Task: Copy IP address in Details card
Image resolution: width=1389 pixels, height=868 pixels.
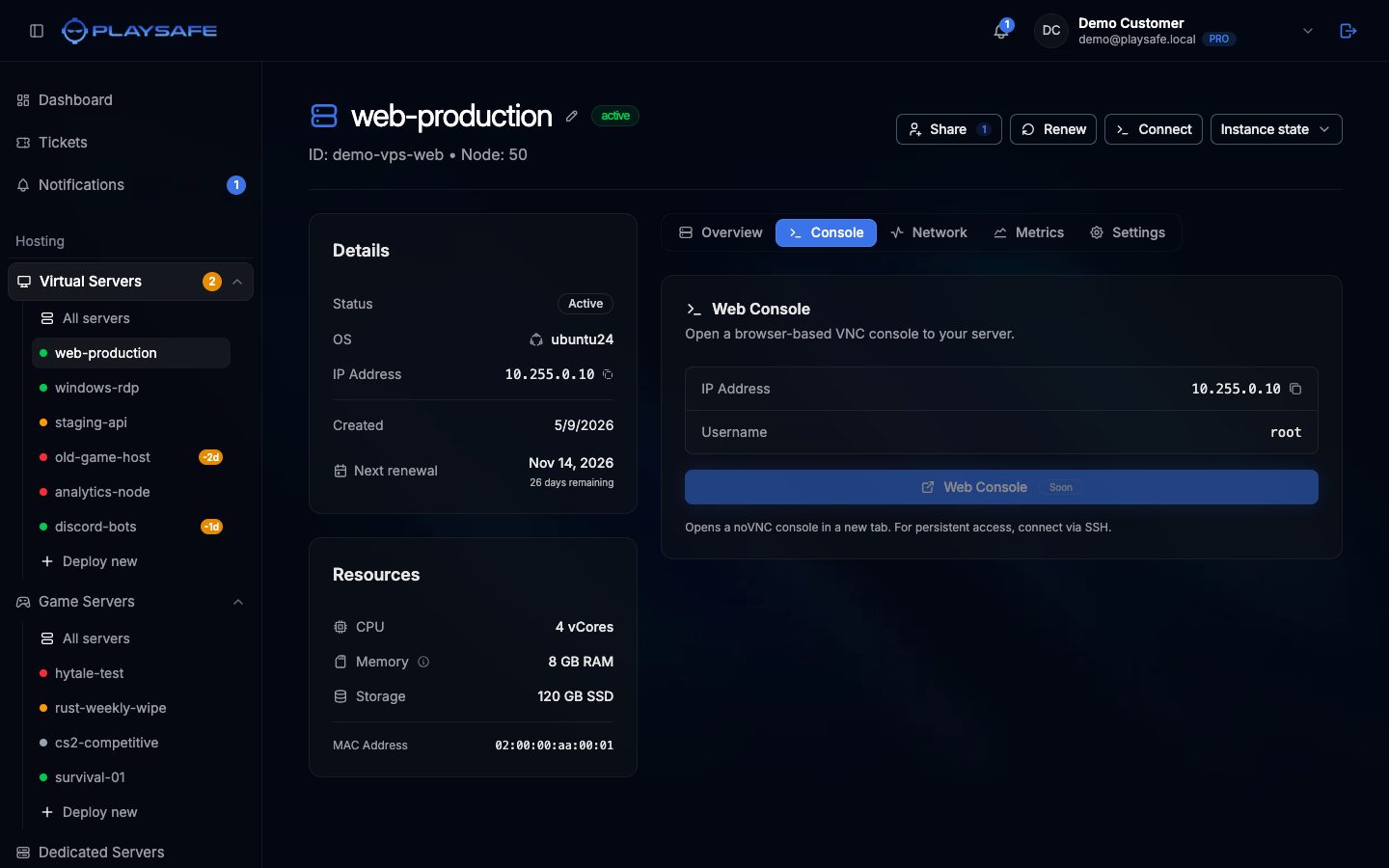Action: click(608, 374)
